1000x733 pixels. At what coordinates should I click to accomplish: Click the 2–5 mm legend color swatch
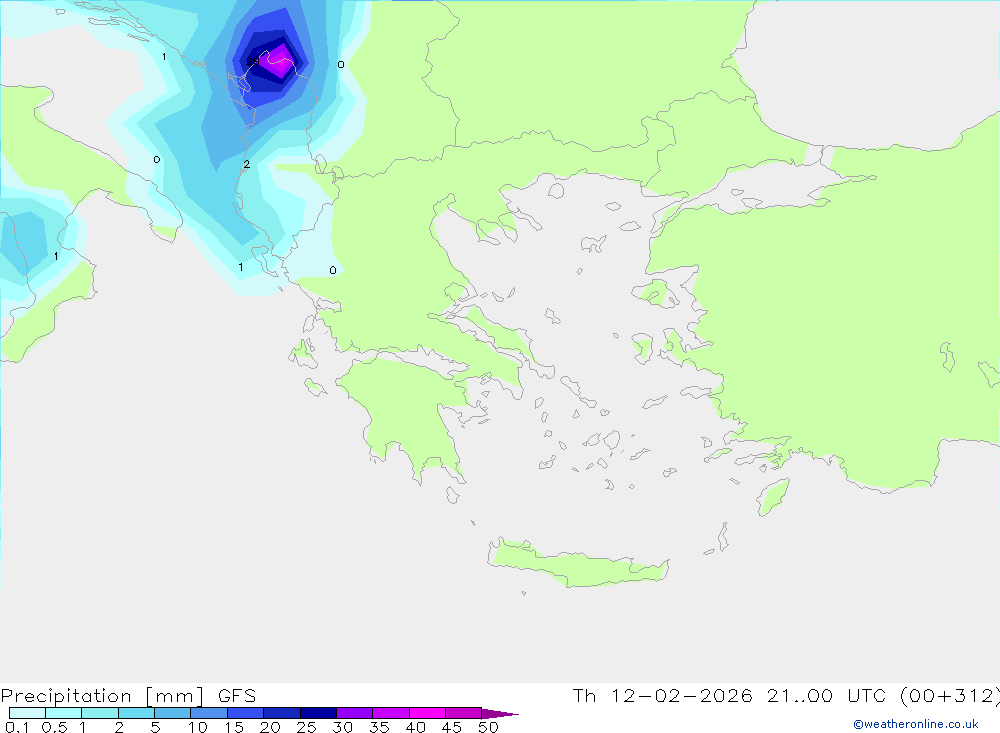pos(136,713)
